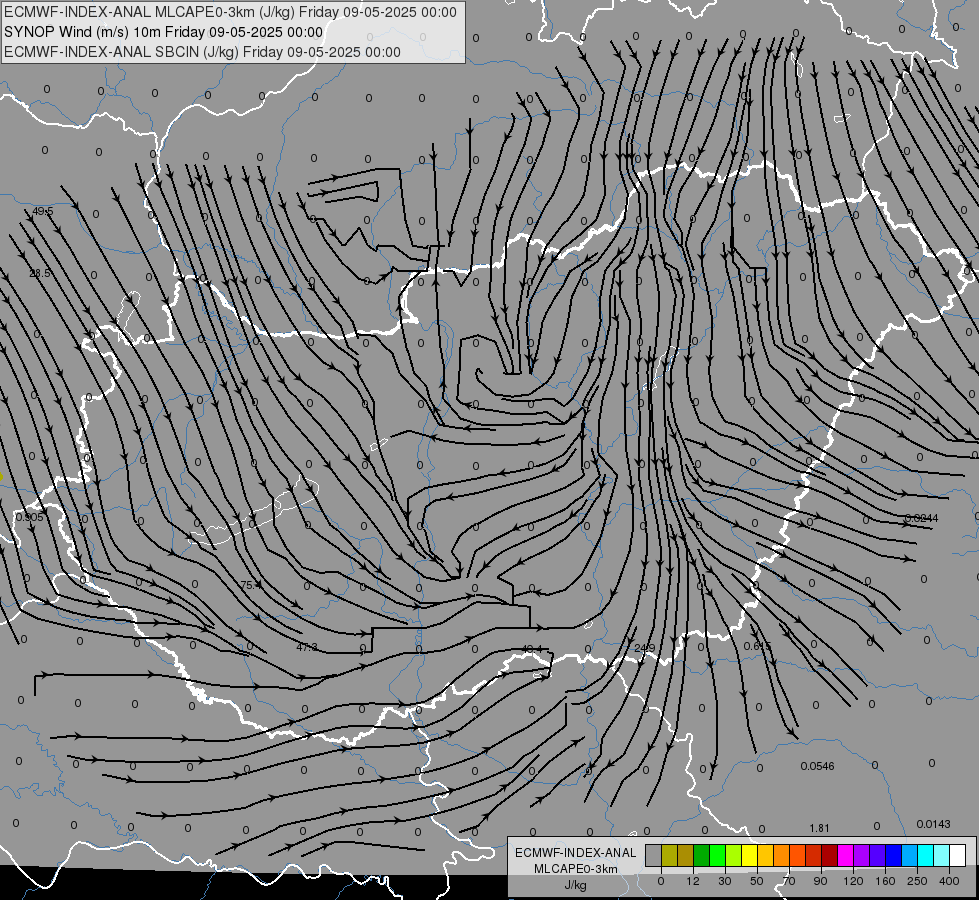Screen dimensions: 979x900
Task: Click the purple legend swatch beside magenta
Action: pos(861,855)
